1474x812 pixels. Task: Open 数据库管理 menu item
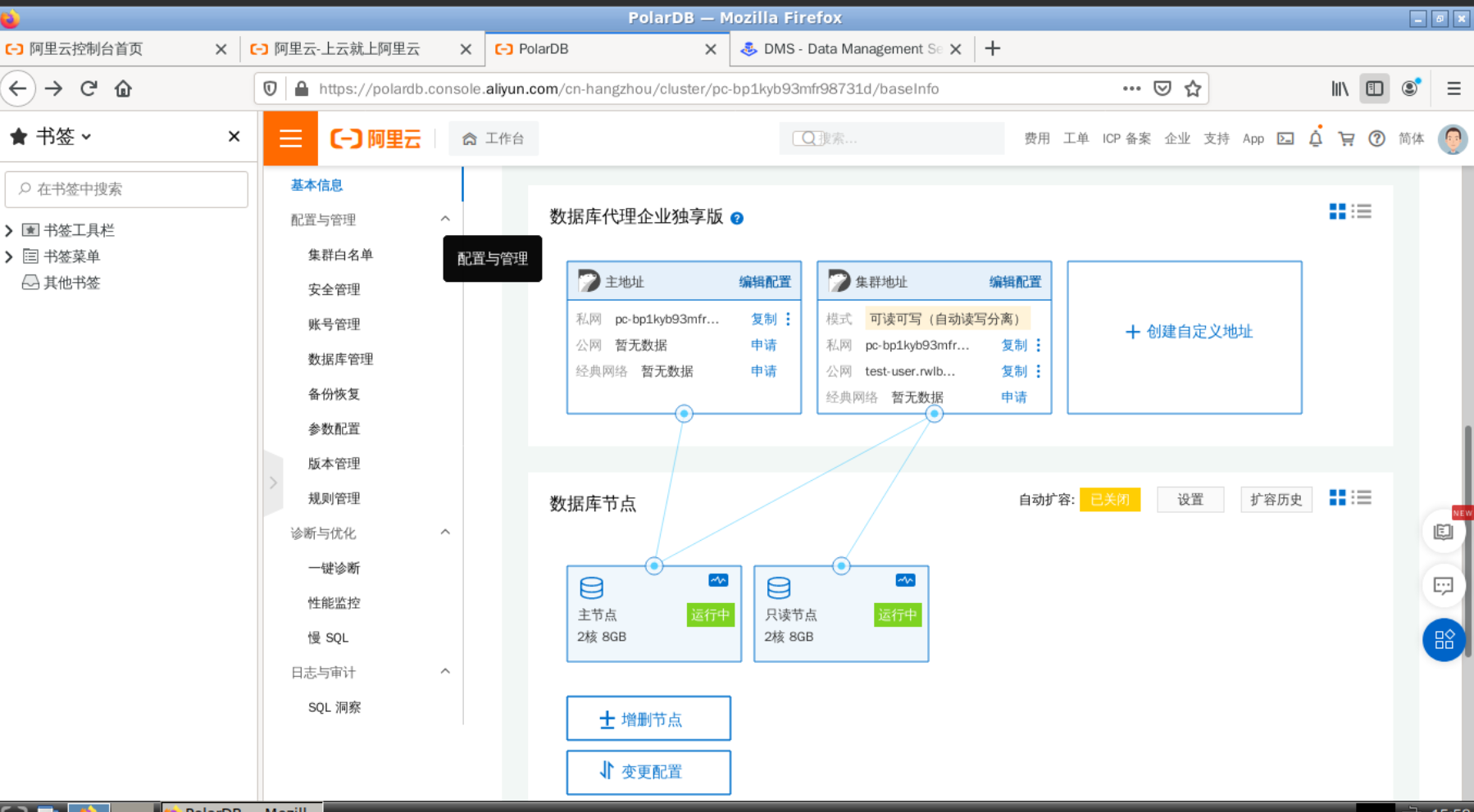(340, 359)
